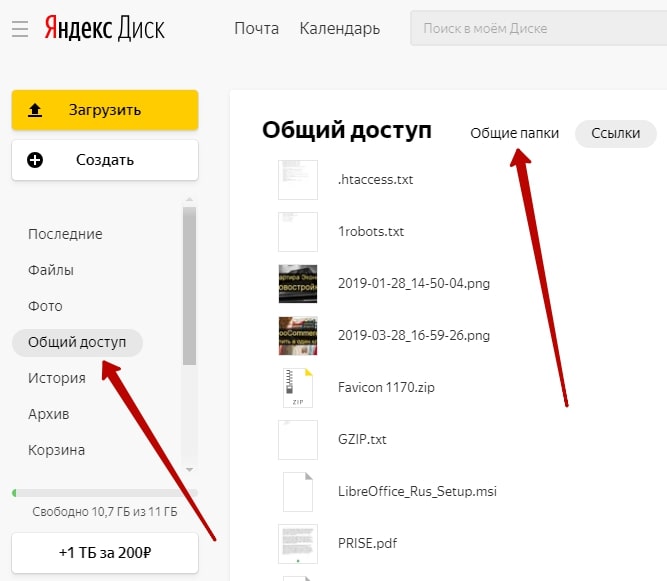The width and height of the screenshot is (667, 581).
Task: Click the +1 ТБ за 200₽ button
Action: coord(105,551)
